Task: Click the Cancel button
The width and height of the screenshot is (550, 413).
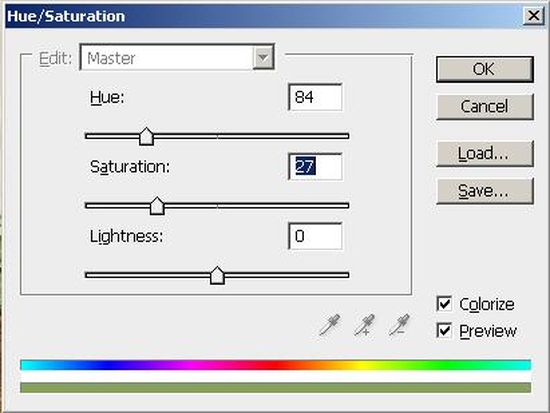Action: point(485,107)
